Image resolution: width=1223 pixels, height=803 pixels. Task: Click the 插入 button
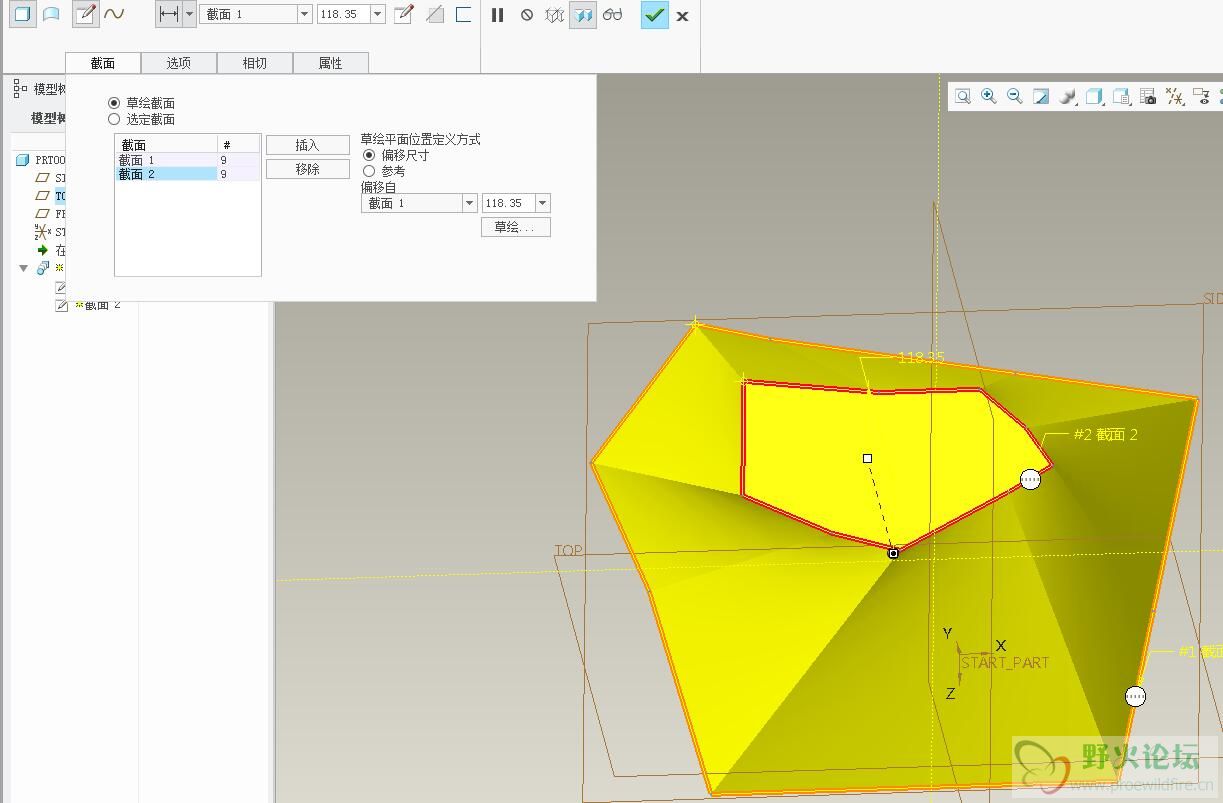tap(307, 145)
